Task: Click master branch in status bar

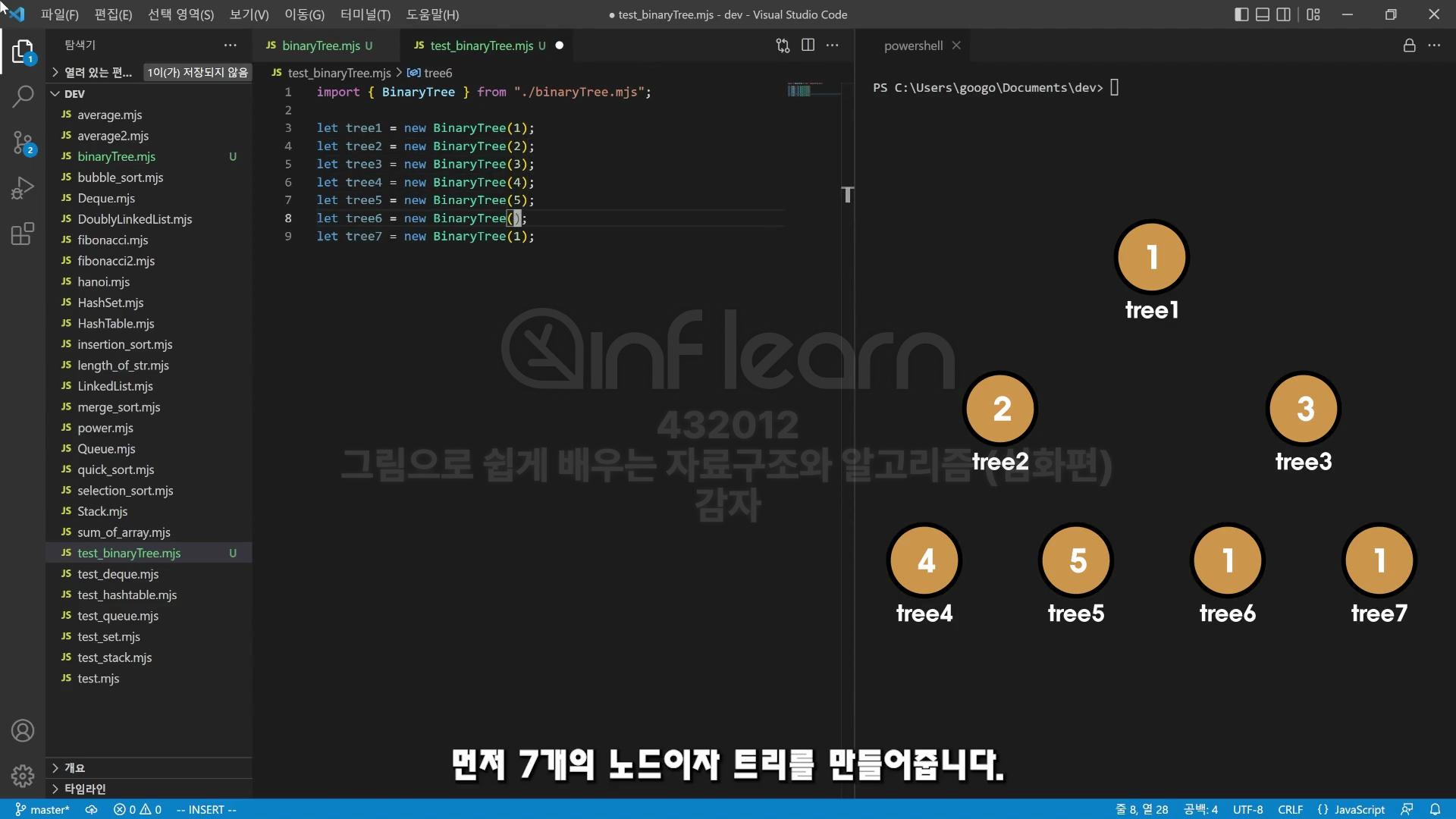Action: (42, 809)
